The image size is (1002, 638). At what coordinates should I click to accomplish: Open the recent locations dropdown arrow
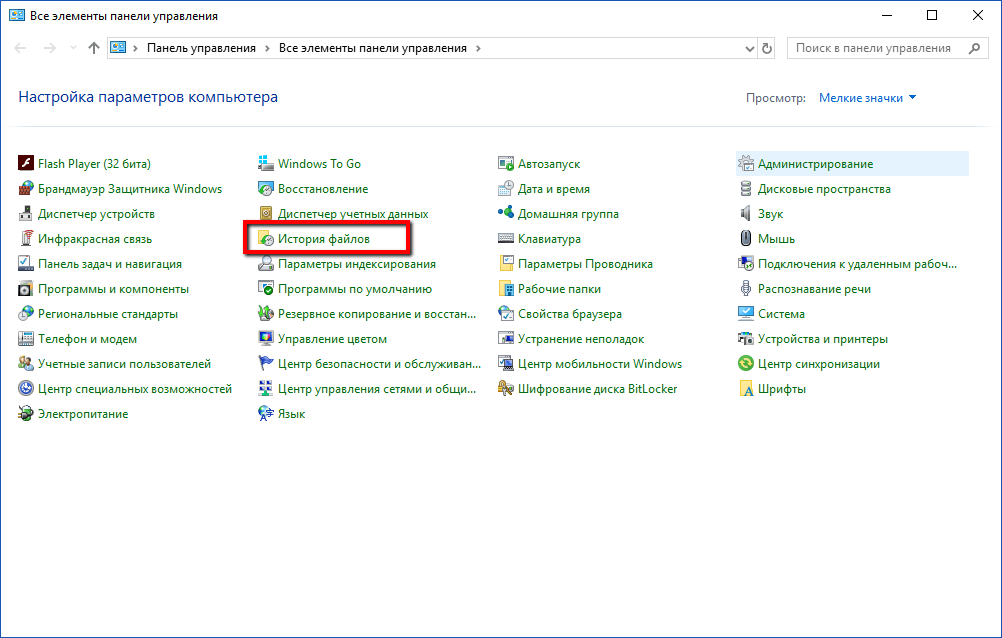pos(73,48)
